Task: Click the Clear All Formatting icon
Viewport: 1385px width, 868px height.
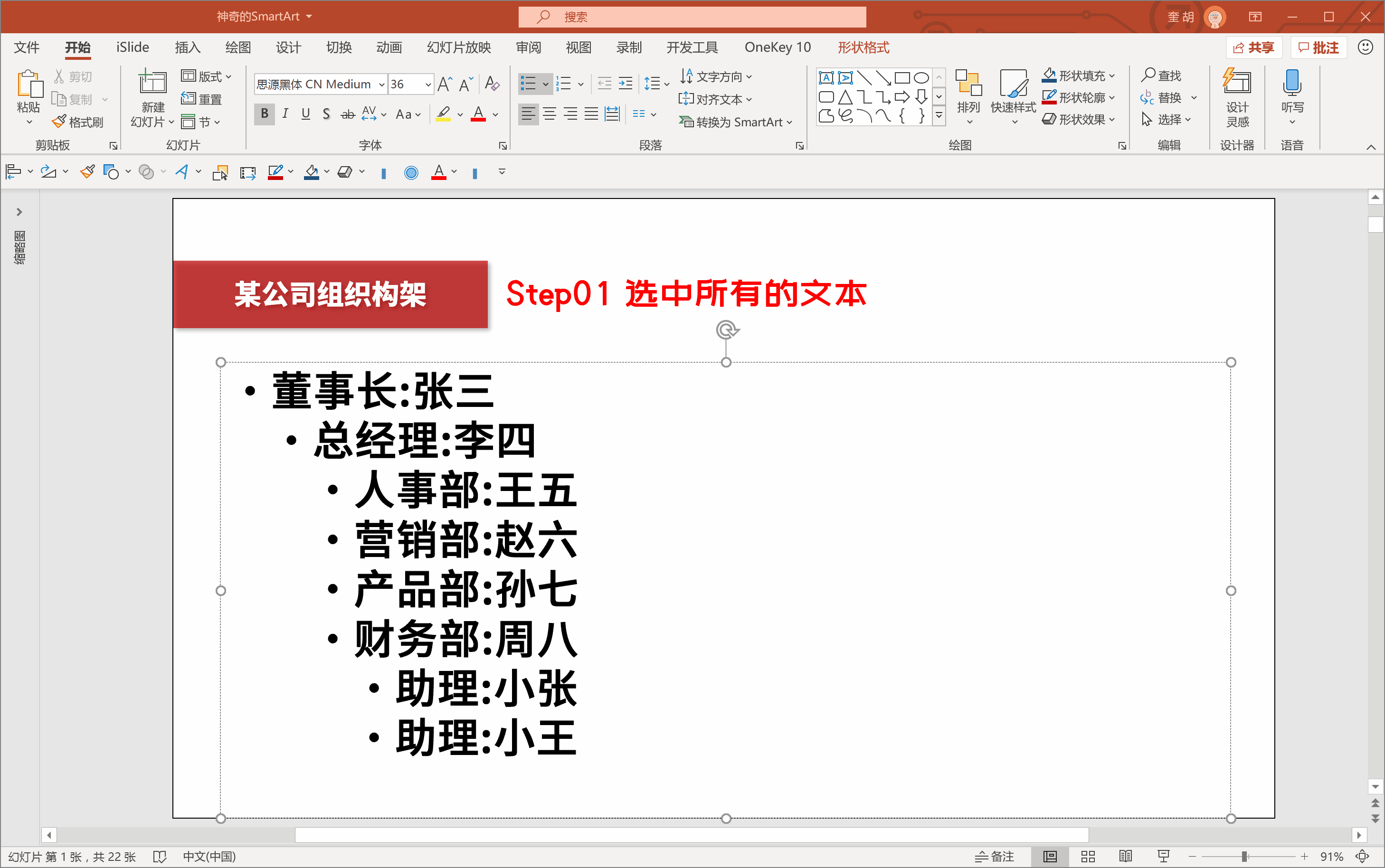Action: 492,85
